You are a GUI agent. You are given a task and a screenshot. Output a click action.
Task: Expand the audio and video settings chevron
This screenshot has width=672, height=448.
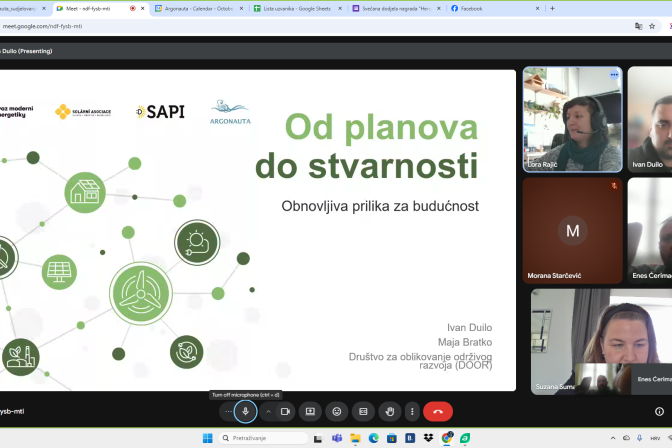[x=268, y=412]
